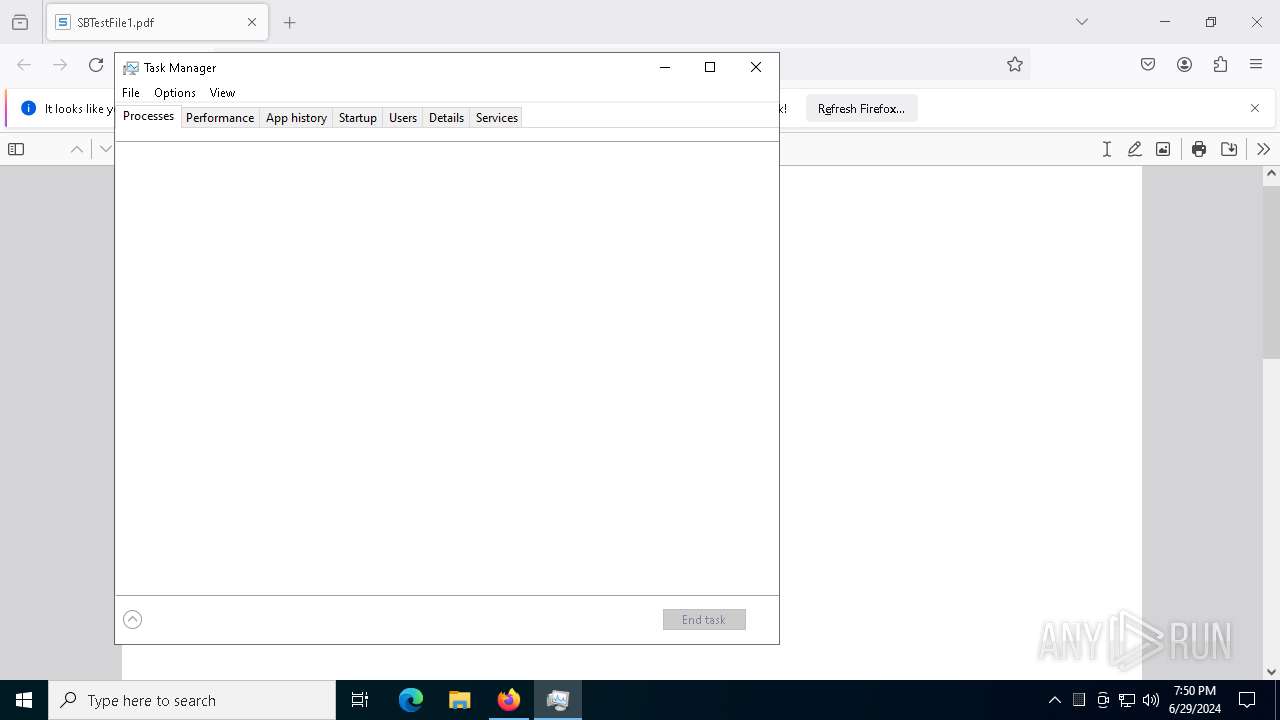This screenshot has width=1280, height=720.
Task: Open the Action Center notifications
Action: click(x=1247, y=700)
